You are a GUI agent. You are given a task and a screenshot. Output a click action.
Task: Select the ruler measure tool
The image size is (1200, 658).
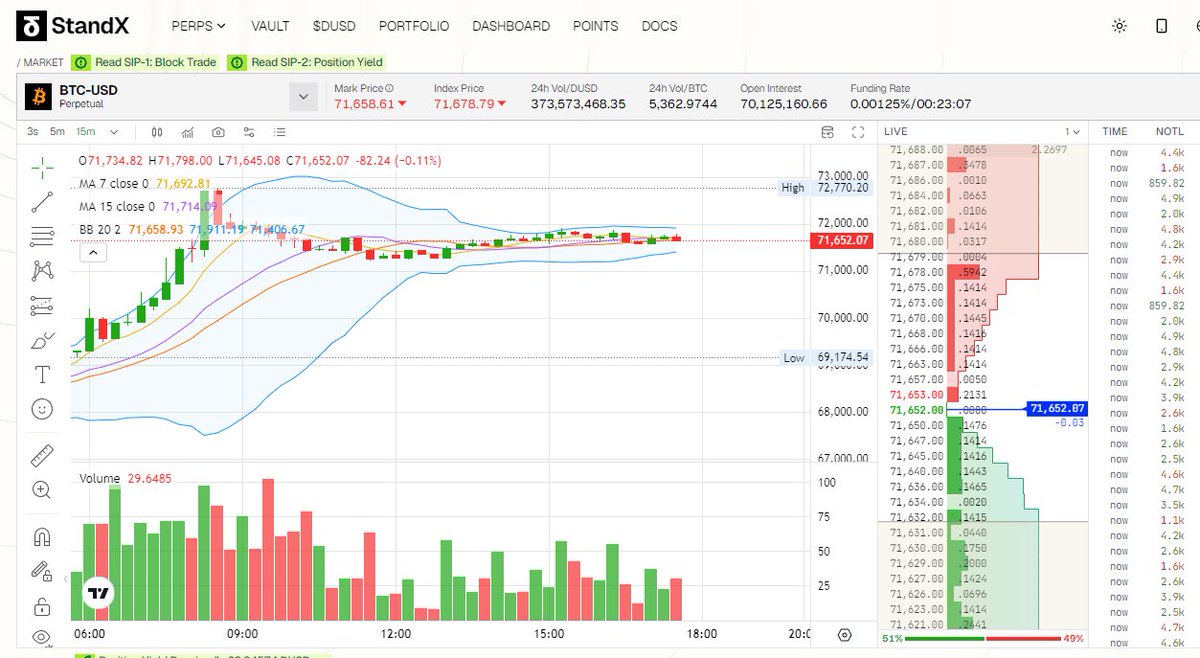pos(42,456)
